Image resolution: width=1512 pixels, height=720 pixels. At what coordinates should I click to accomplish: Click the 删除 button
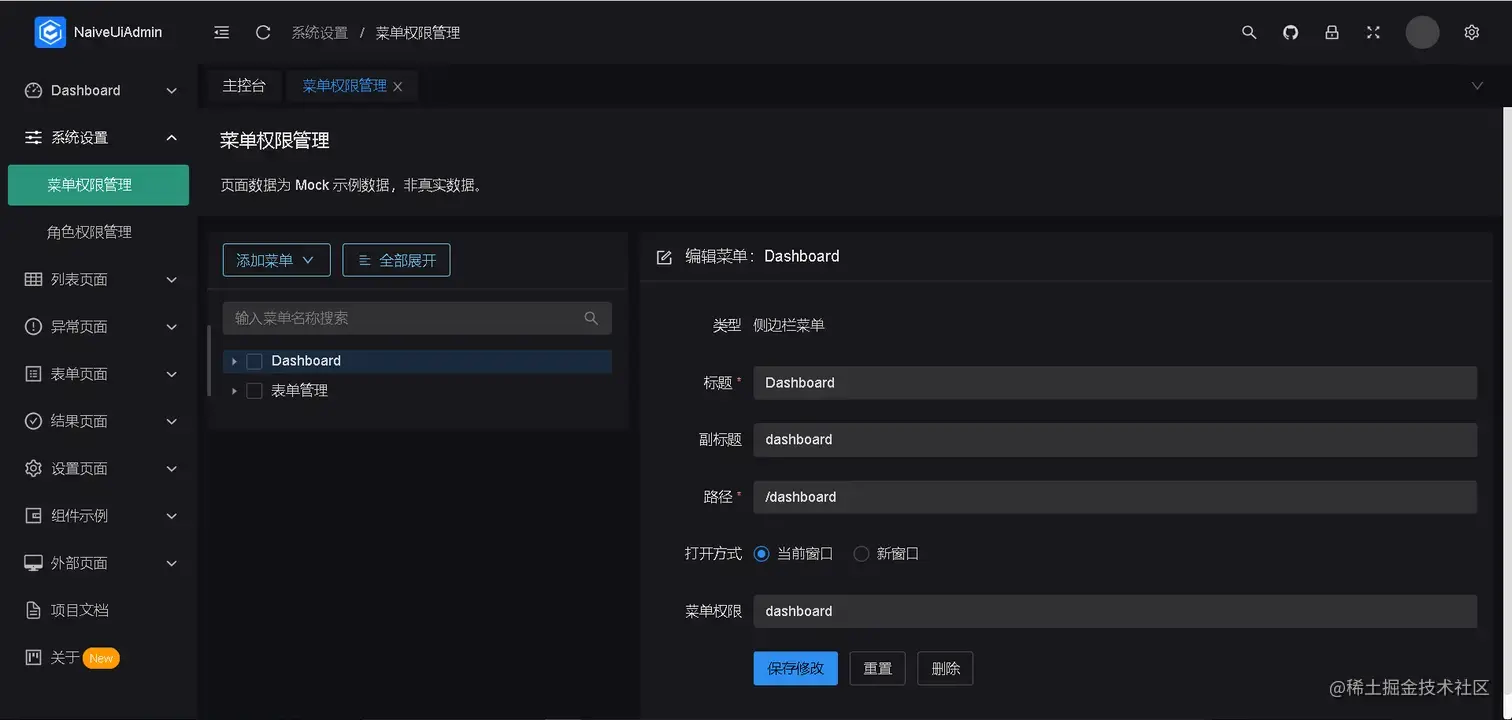pos(945,668)
